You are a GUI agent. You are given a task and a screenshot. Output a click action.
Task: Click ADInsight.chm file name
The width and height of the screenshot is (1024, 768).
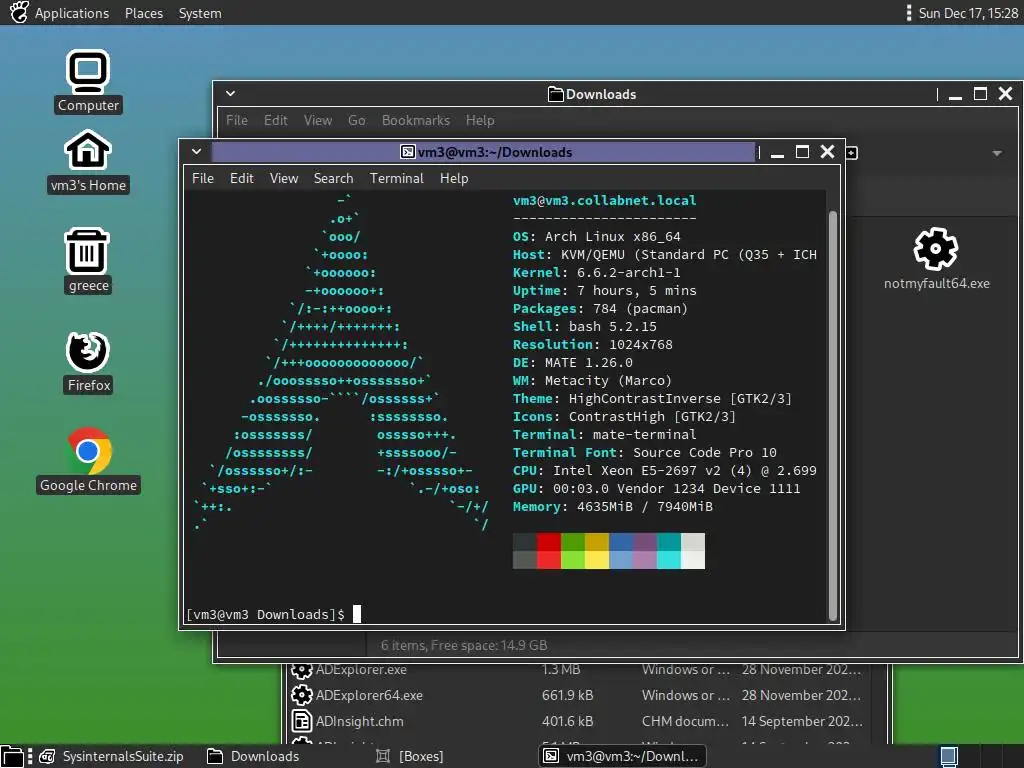(x=359, y=722)
